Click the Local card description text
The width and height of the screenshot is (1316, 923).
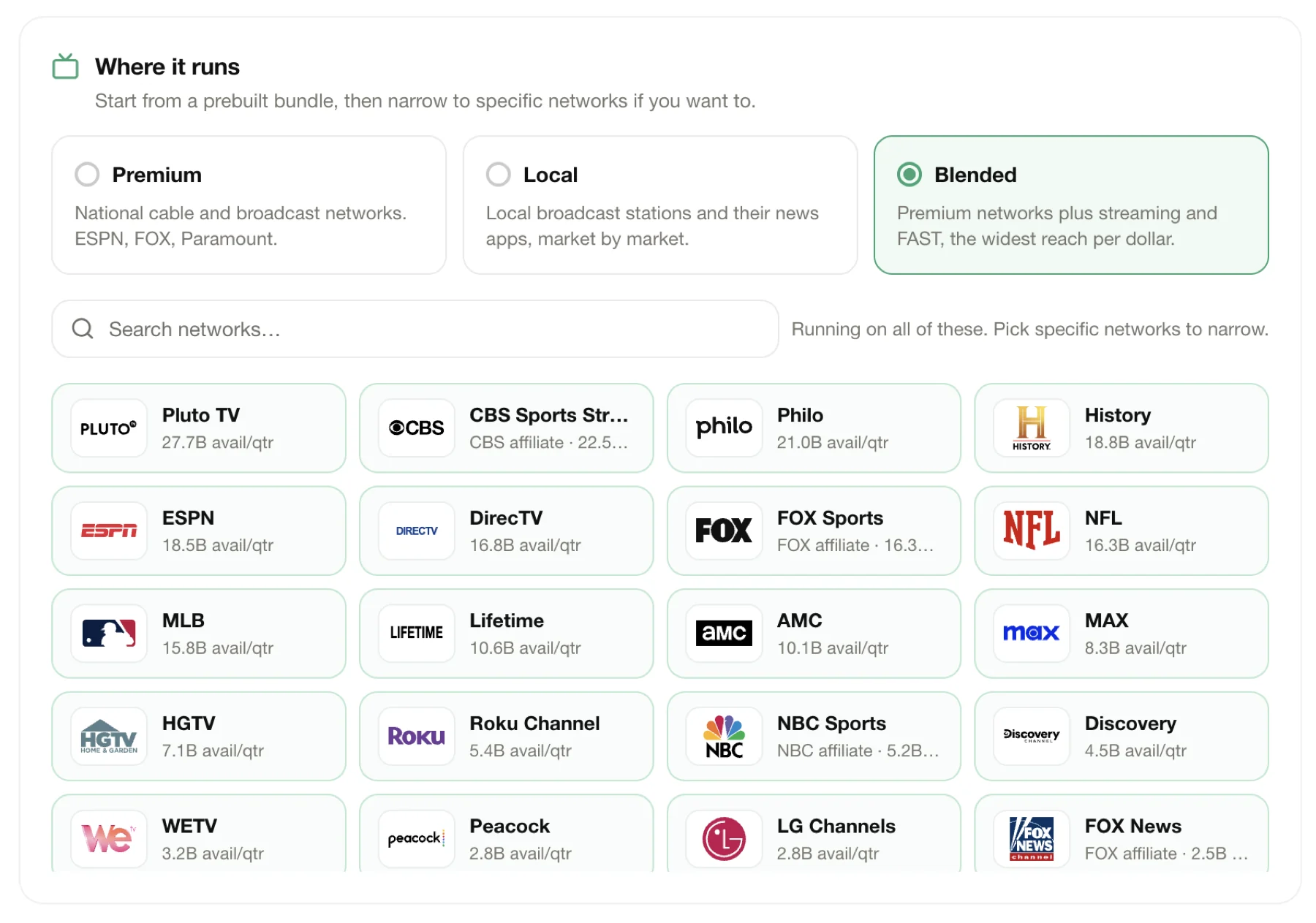point(652,226)
